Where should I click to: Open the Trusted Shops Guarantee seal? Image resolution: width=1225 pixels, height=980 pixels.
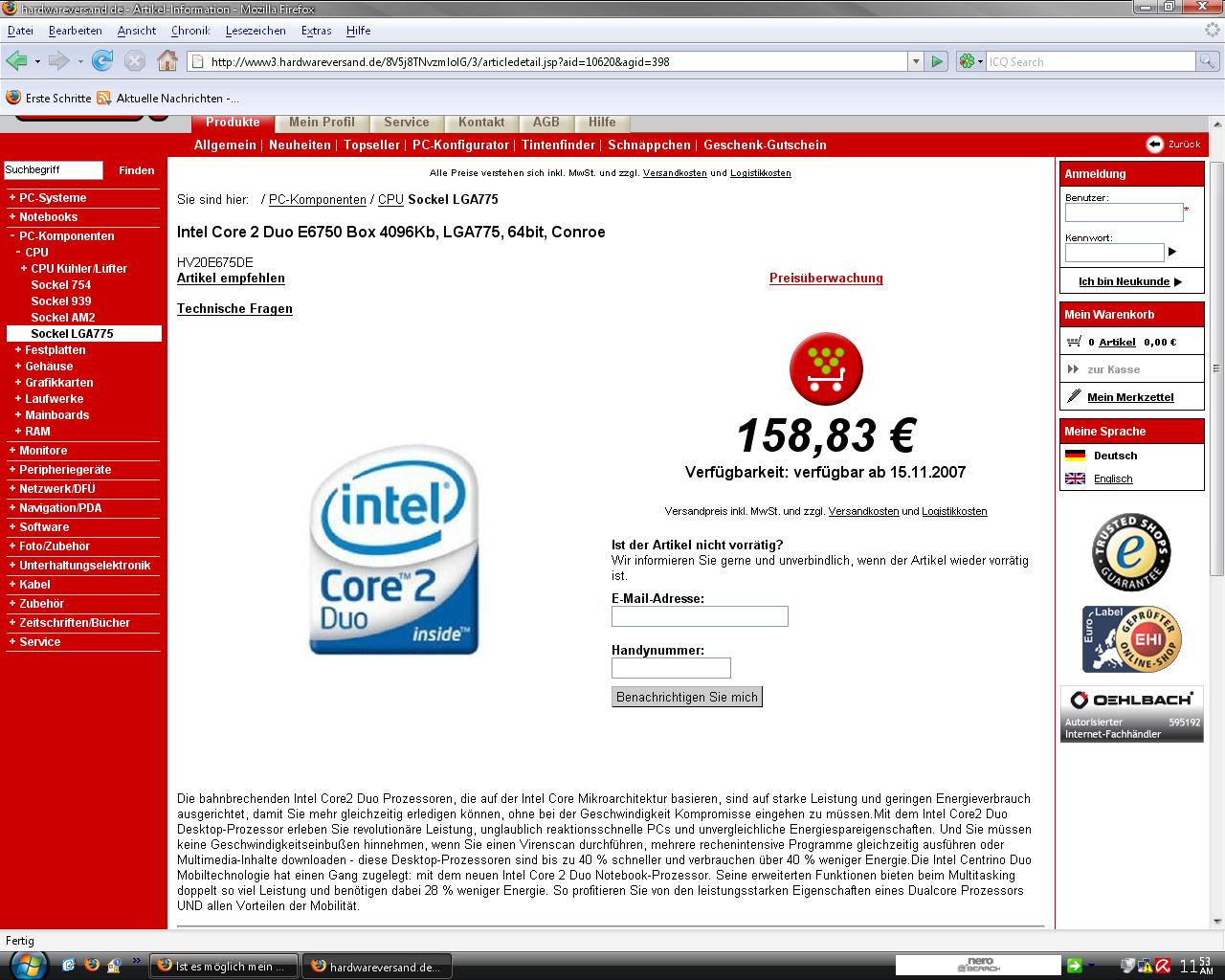point(1131,552)
